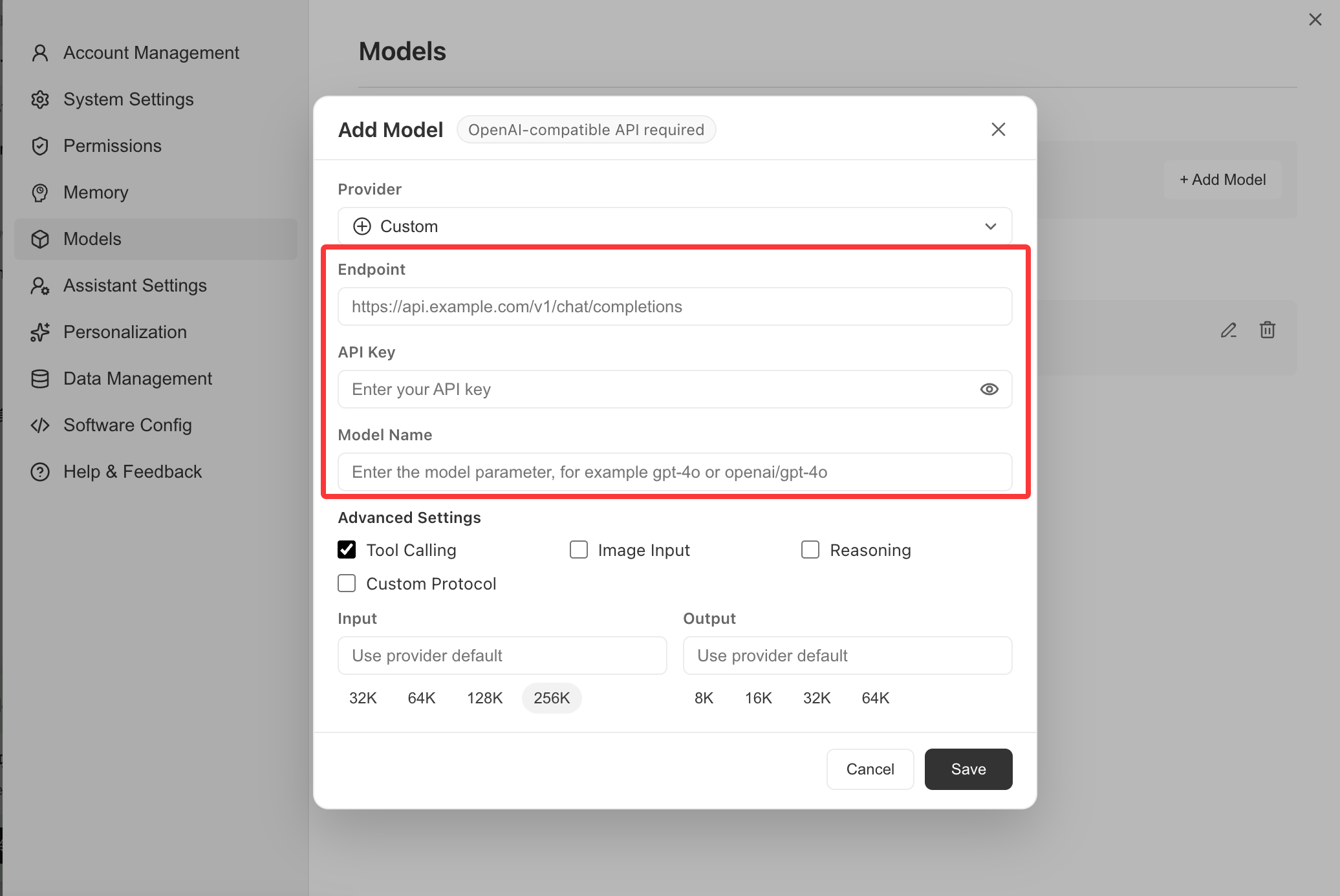Click the trash delete icon for the model
1340x896 pixels.
[x=1268, y=330]
